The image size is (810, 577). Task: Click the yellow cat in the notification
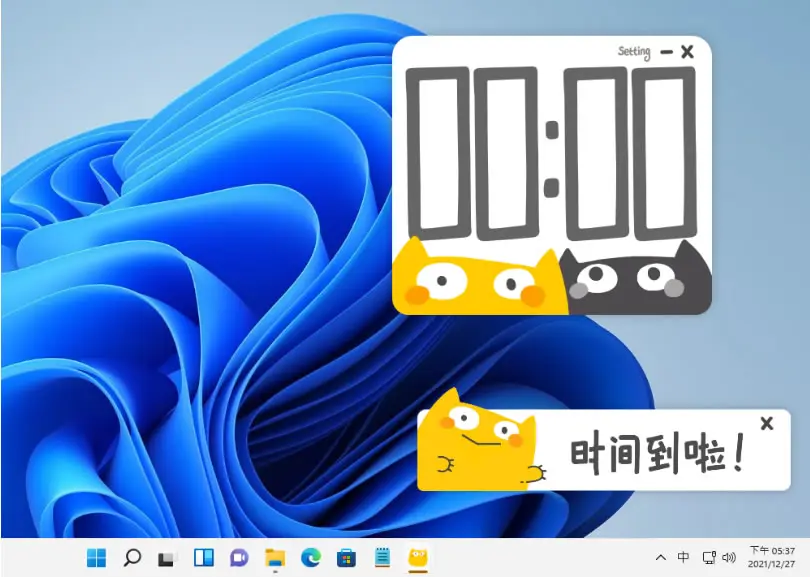480,442
